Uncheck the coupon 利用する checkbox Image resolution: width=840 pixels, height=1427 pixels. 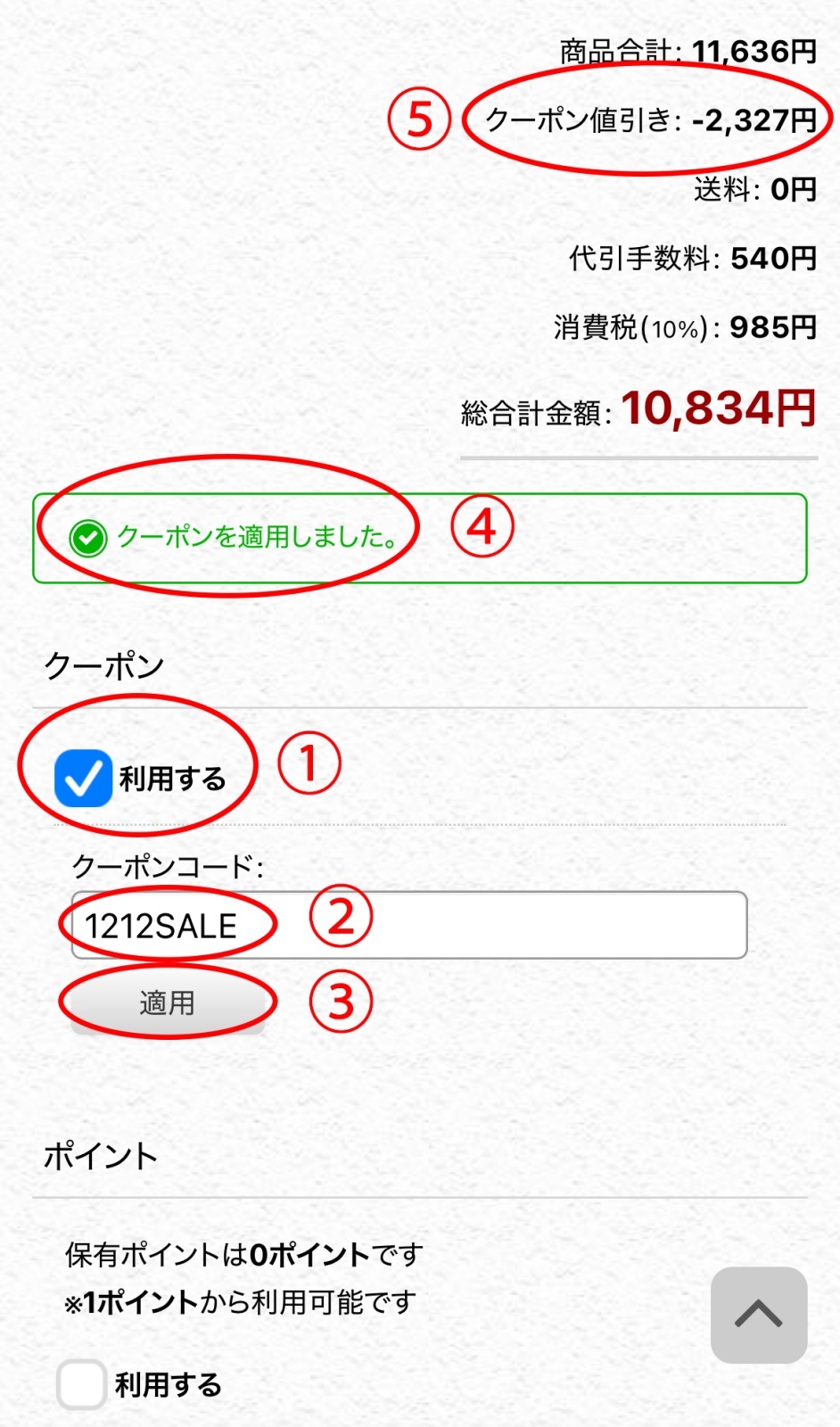pyautogui.click(x=83, y=778)
